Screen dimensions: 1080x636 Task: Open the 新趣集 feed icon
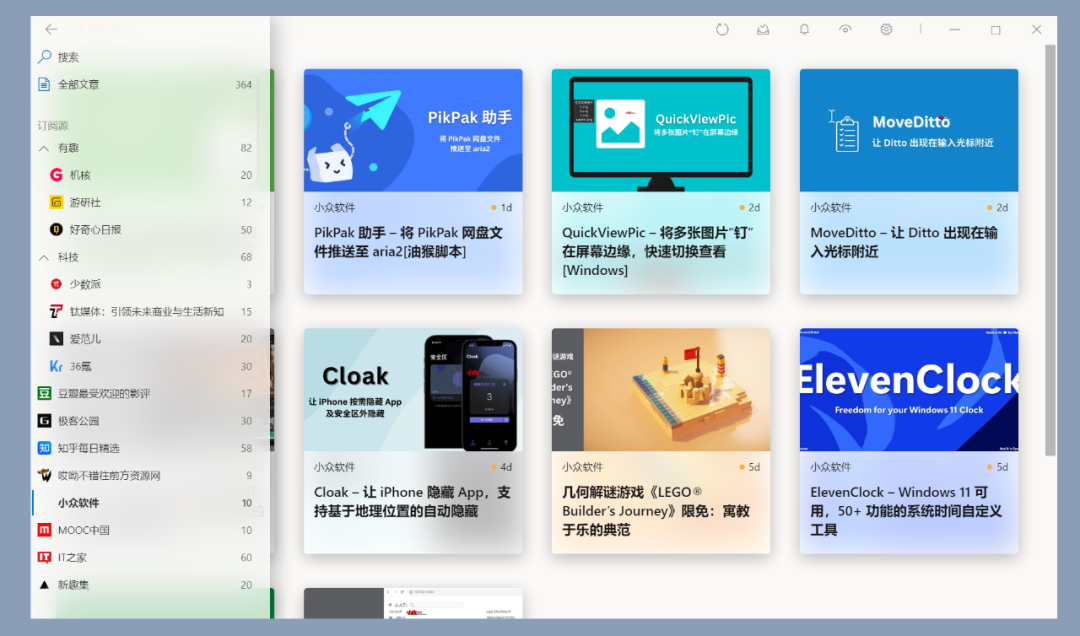44,584
